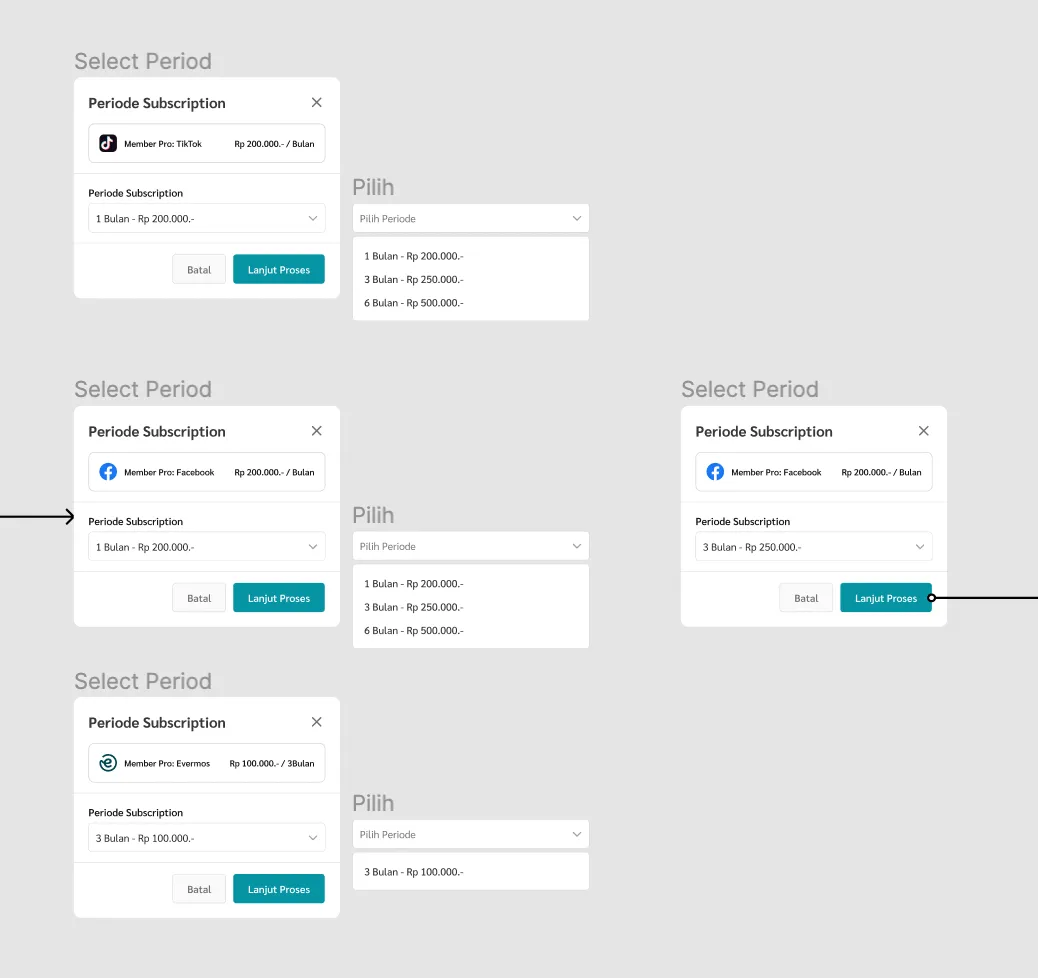Close the TikTok Periode Subscription dialog
Screen dimensions: 1038x978
click(x=316, y=103)
